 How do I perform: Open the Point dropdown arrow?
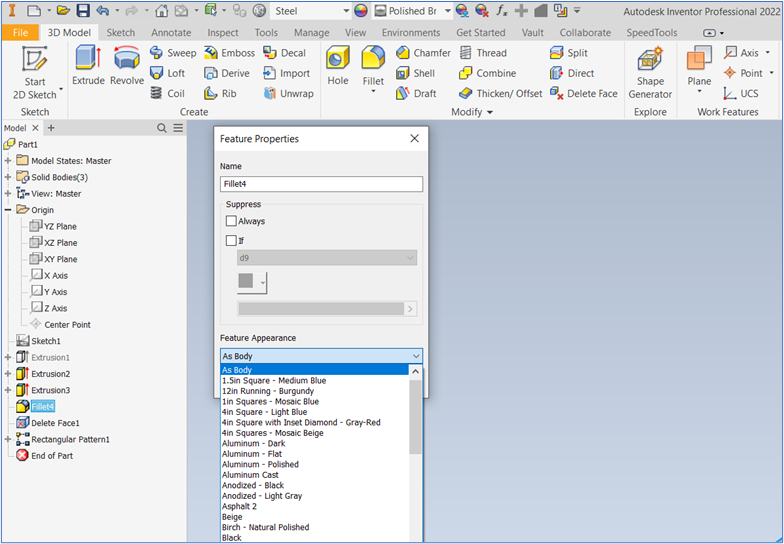[771, 73]
